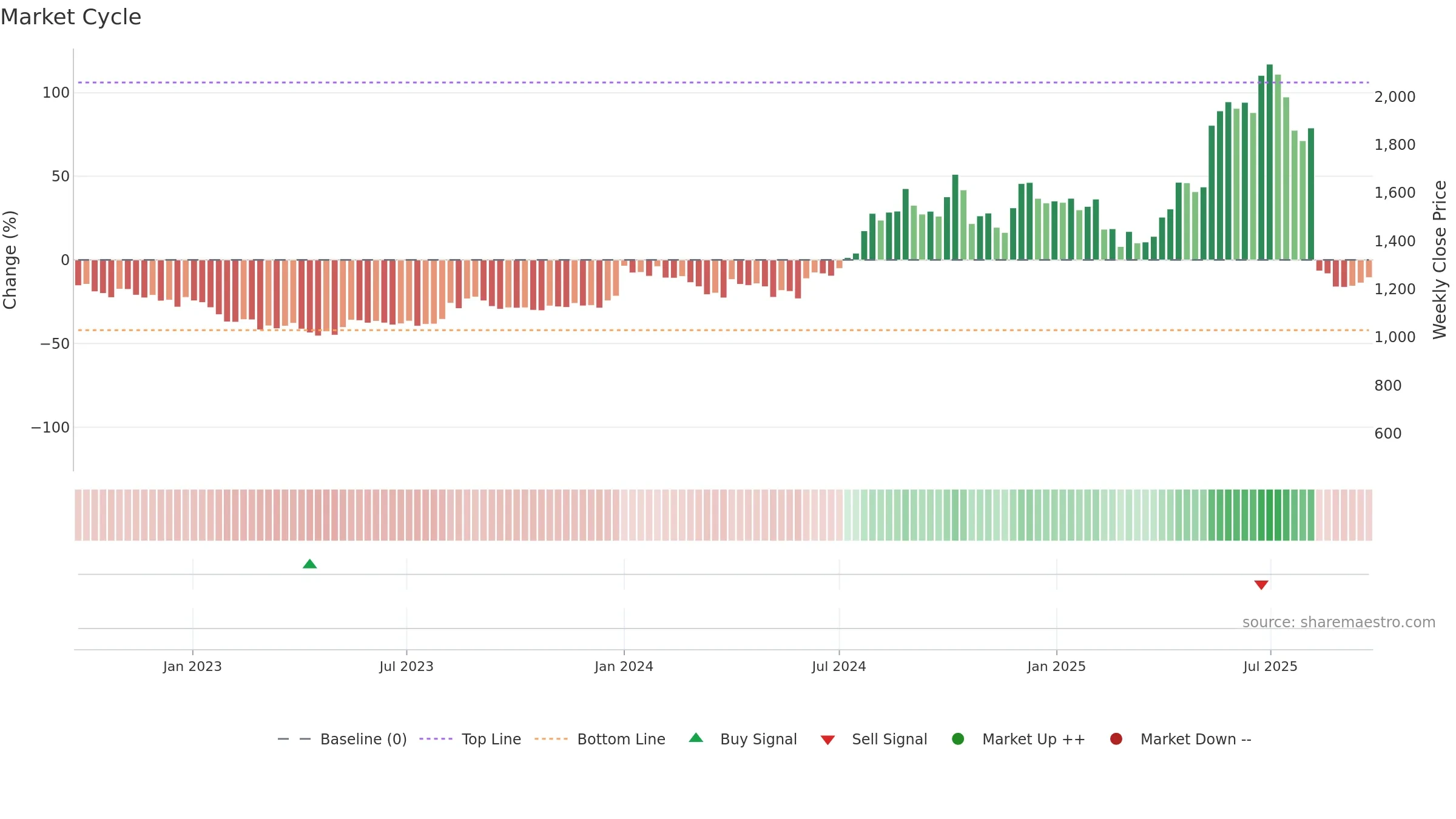Screen dimensions: 1456x819
Task: Click the Jan 2025 axis label
Action: [x=1056, y=666]
